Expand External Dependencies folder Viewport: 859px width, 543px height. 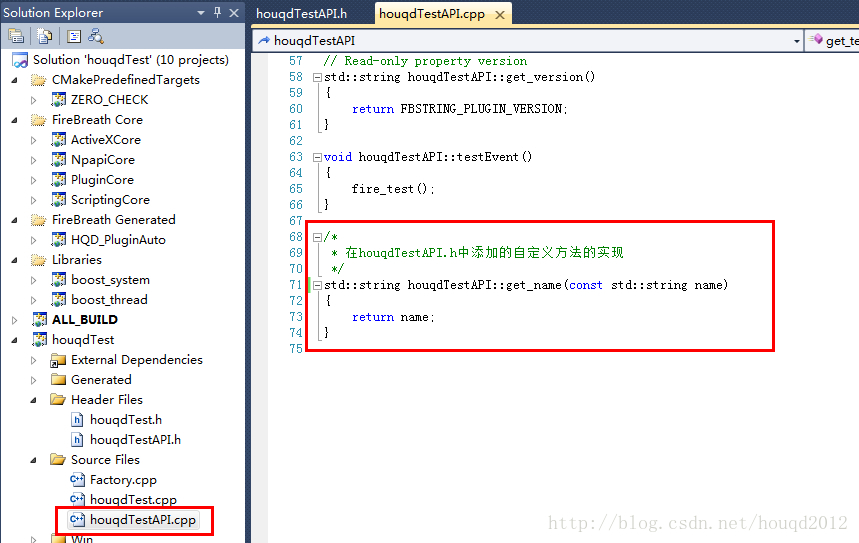33,360
